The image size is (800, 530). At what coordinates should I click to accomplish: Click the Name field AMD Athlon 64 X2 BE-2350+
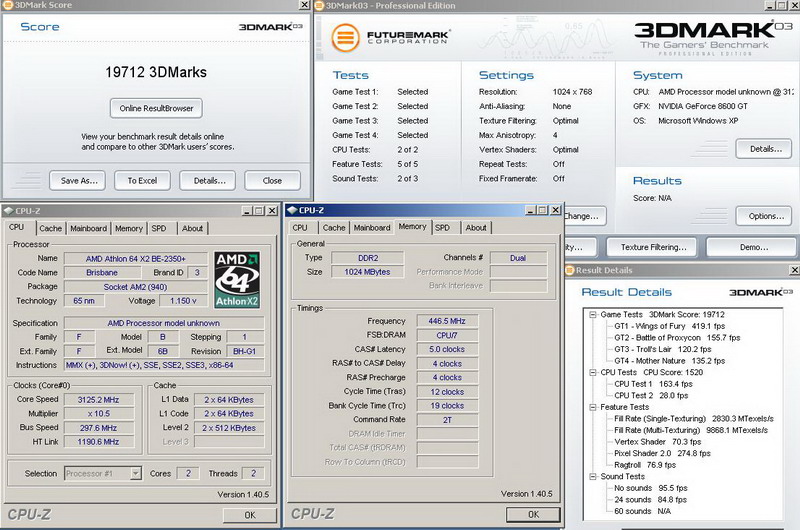click(x=136, y=259)
